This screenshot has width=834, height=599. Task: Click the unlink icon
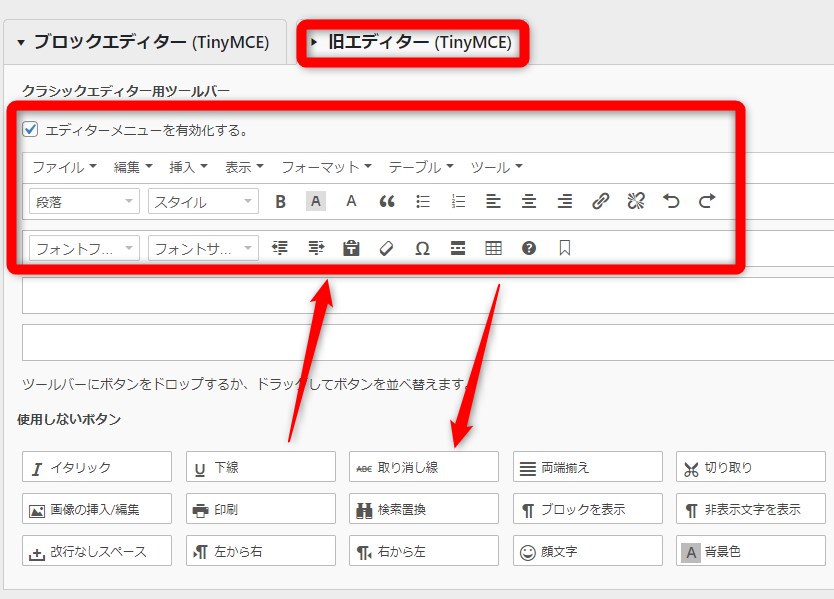click(x=636, y=201)
